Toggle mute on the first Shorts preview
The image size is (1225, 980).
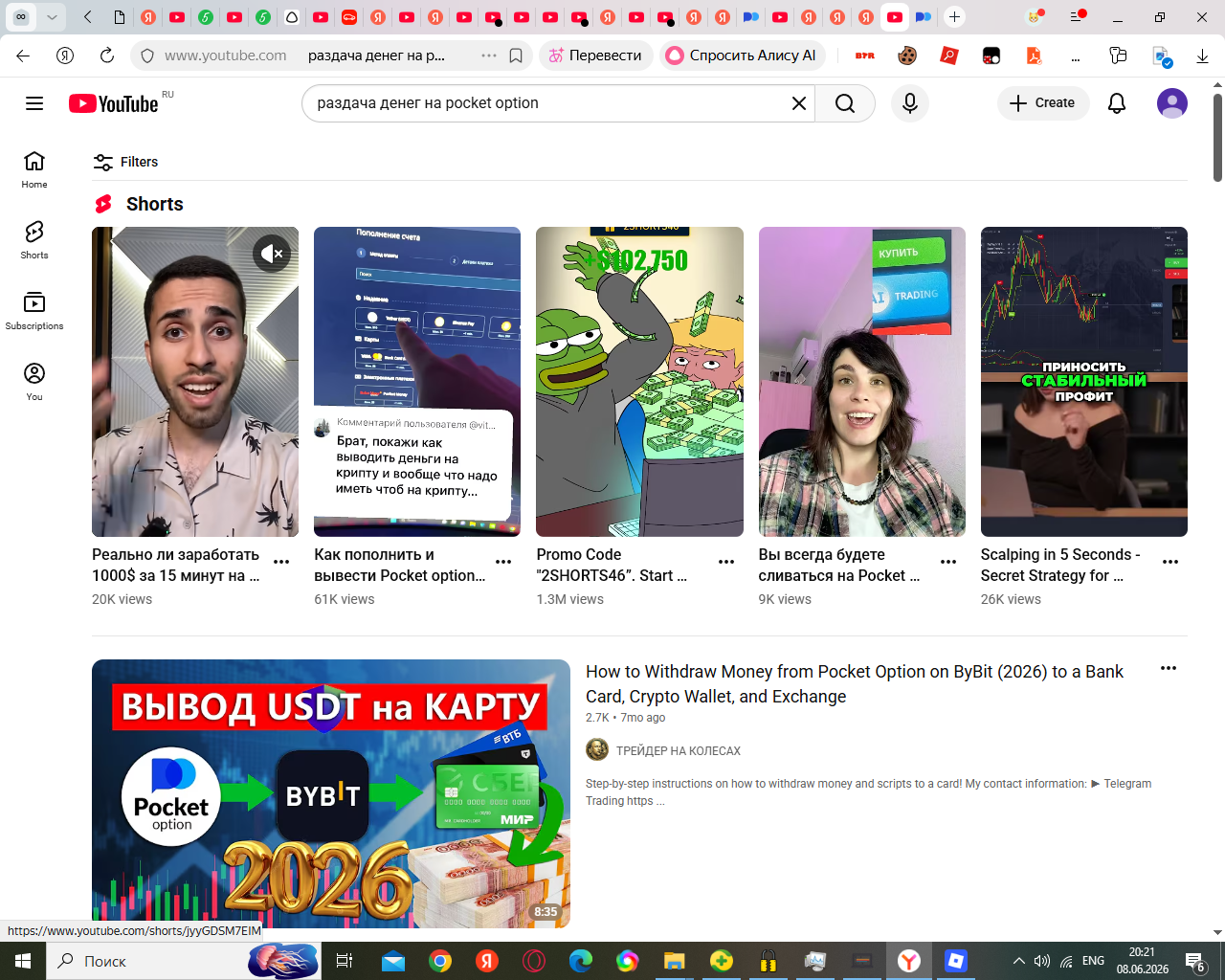click(x=272, y=254)
